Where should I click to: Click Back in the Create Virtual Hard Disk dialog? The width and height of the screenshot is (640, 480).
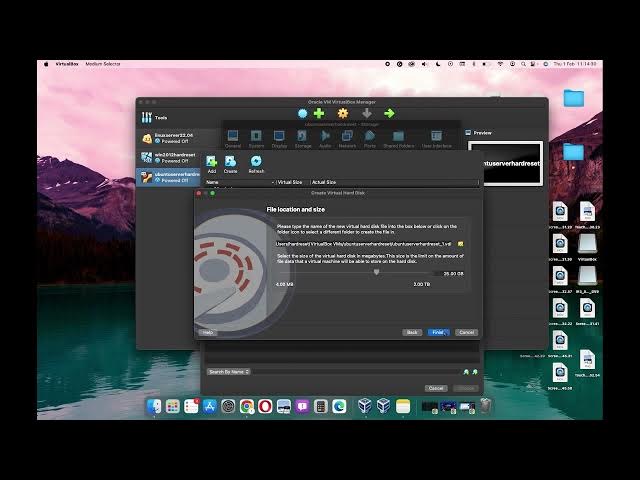(x=412, y=332)
